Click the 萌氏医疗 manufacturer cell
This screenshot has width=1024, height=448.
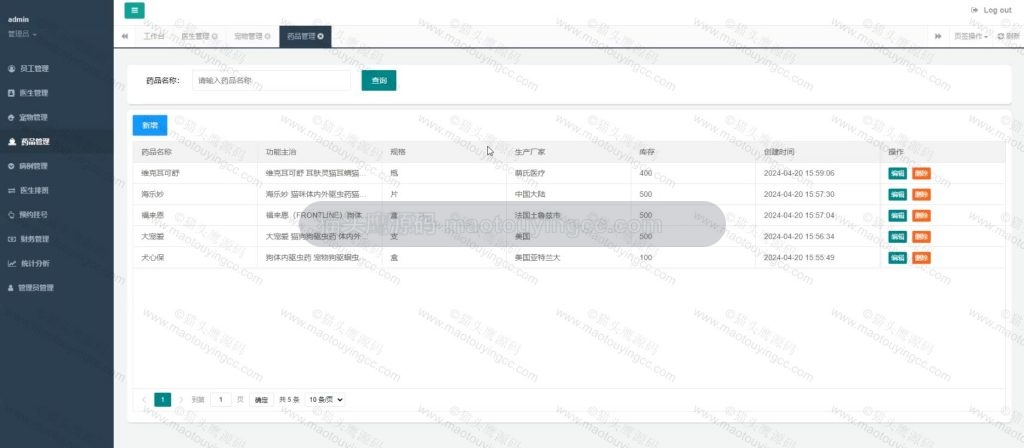530,174
